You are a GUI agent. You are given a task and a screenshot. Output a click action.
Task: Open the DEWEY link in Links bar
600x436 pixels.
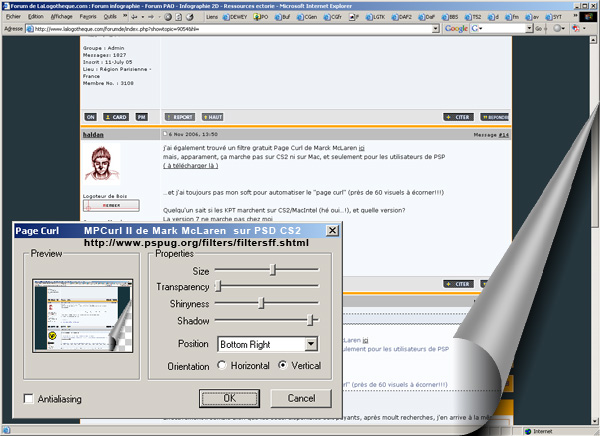[x=235, y=17]
